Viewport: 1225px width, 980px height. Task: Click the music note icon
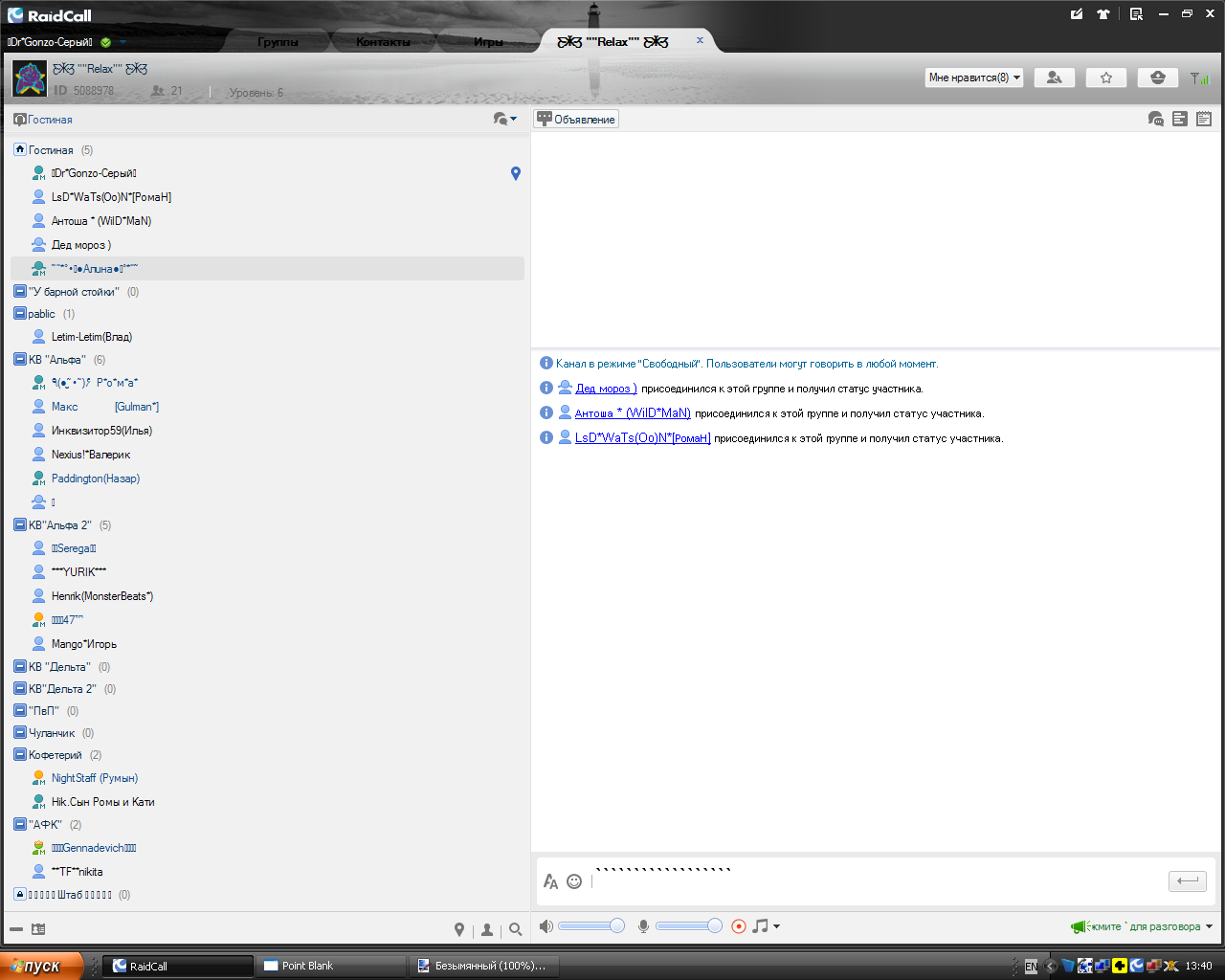760,925
